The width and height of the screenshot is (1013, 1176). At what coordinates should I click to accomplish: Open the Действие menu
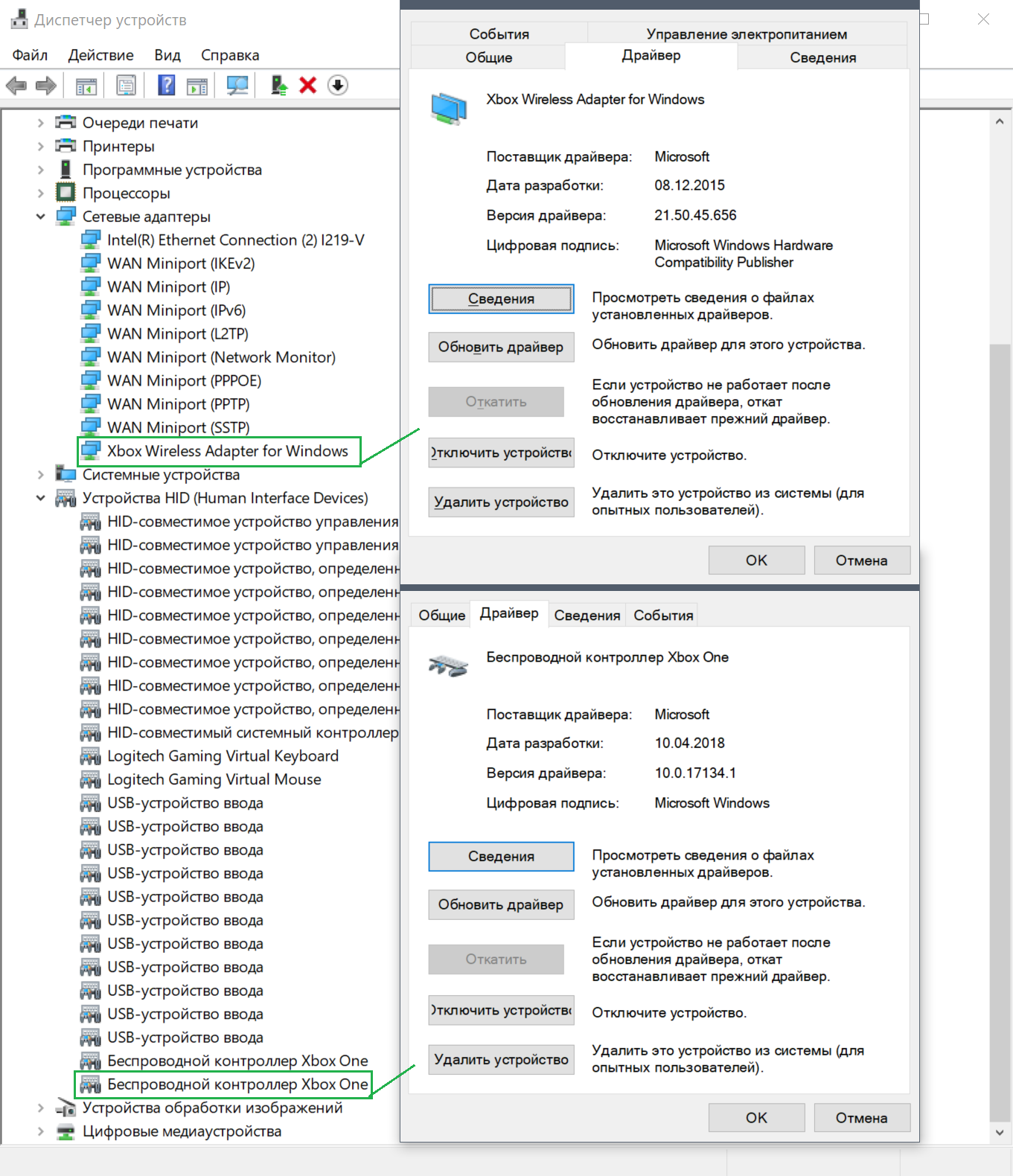(x=101, y=55)
